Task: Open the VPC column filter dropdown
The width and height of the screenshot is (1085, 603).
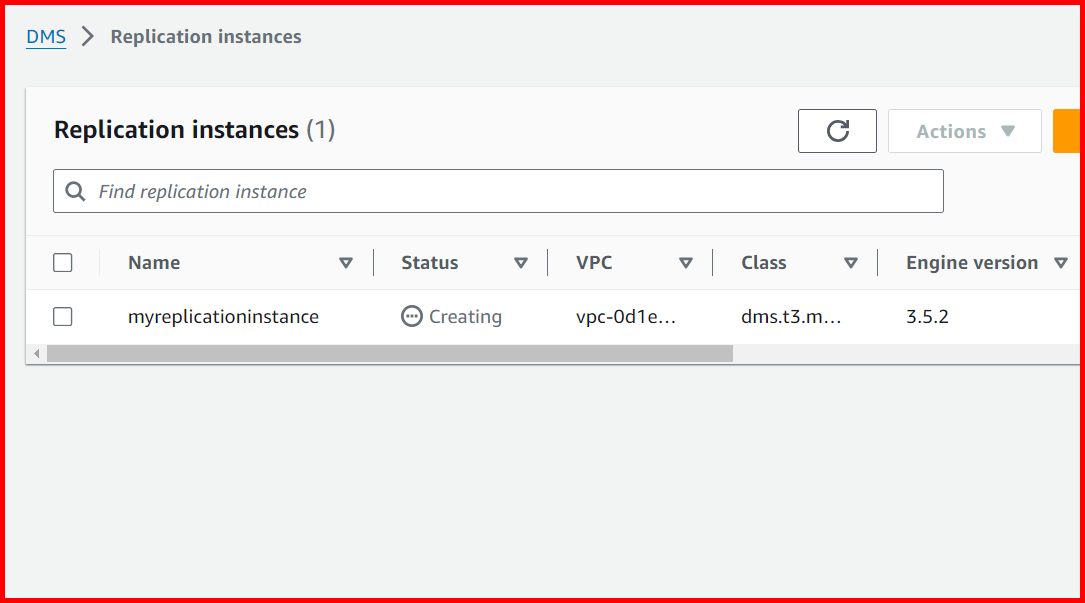Action: click(x=687, y=262)
